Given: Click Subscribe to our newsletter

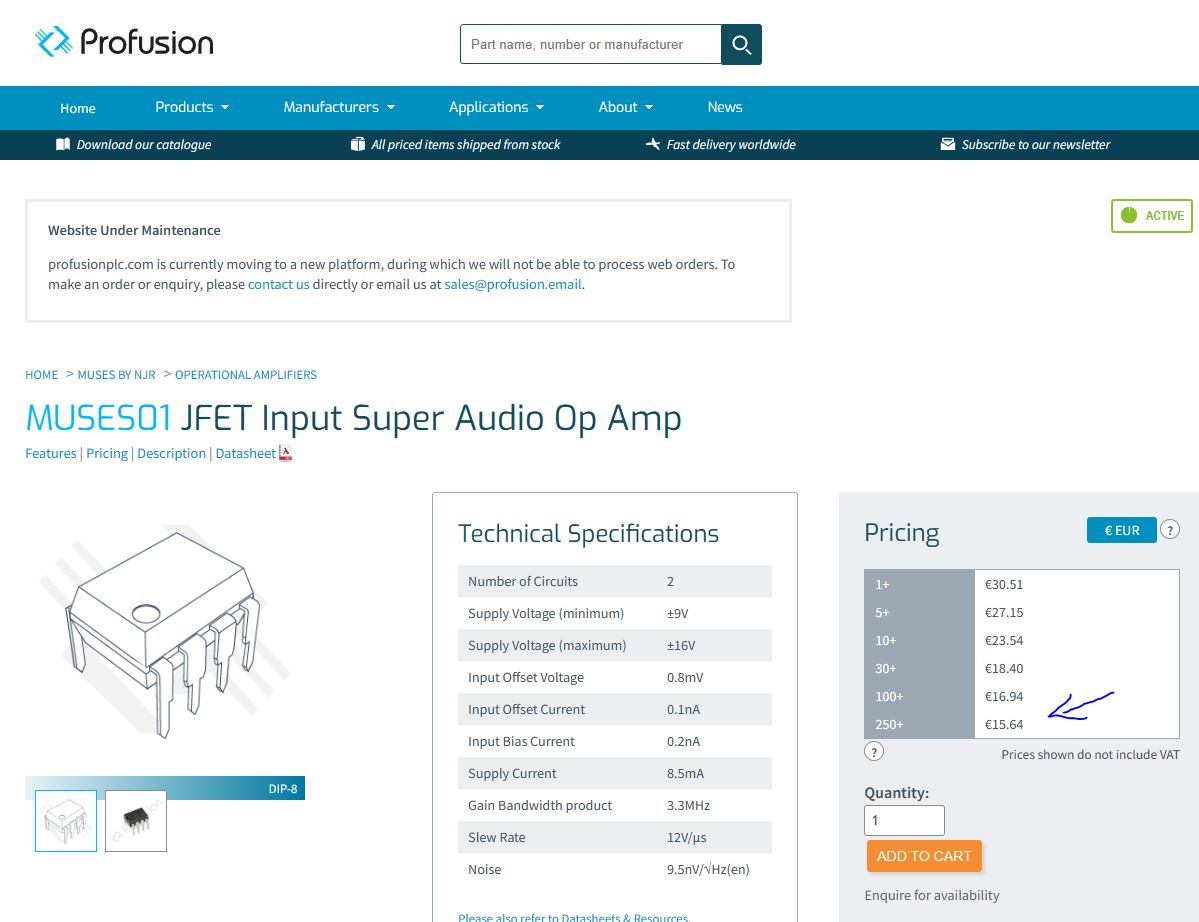Looking at the screenshot, I should click(1035, 144).
